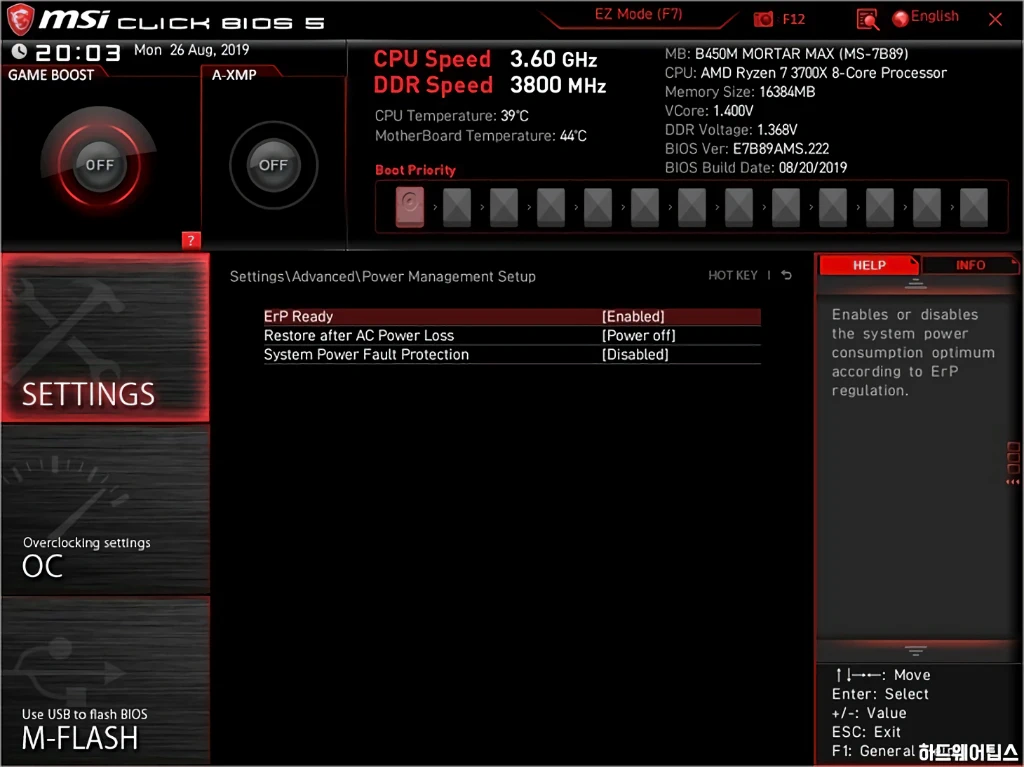
Task: Switch to EZ Mode (F7)
Action: [638, 14]
